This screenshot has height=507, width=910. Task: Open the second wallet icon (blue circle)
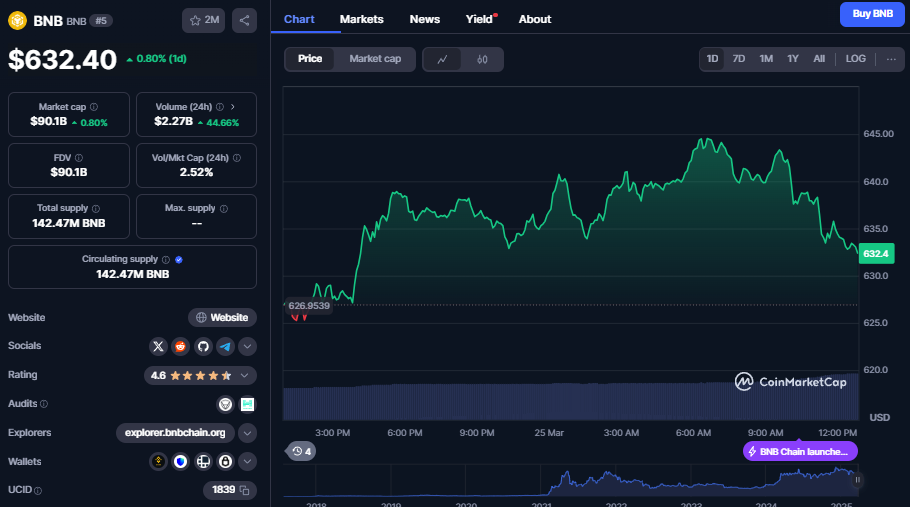(180, 461)
